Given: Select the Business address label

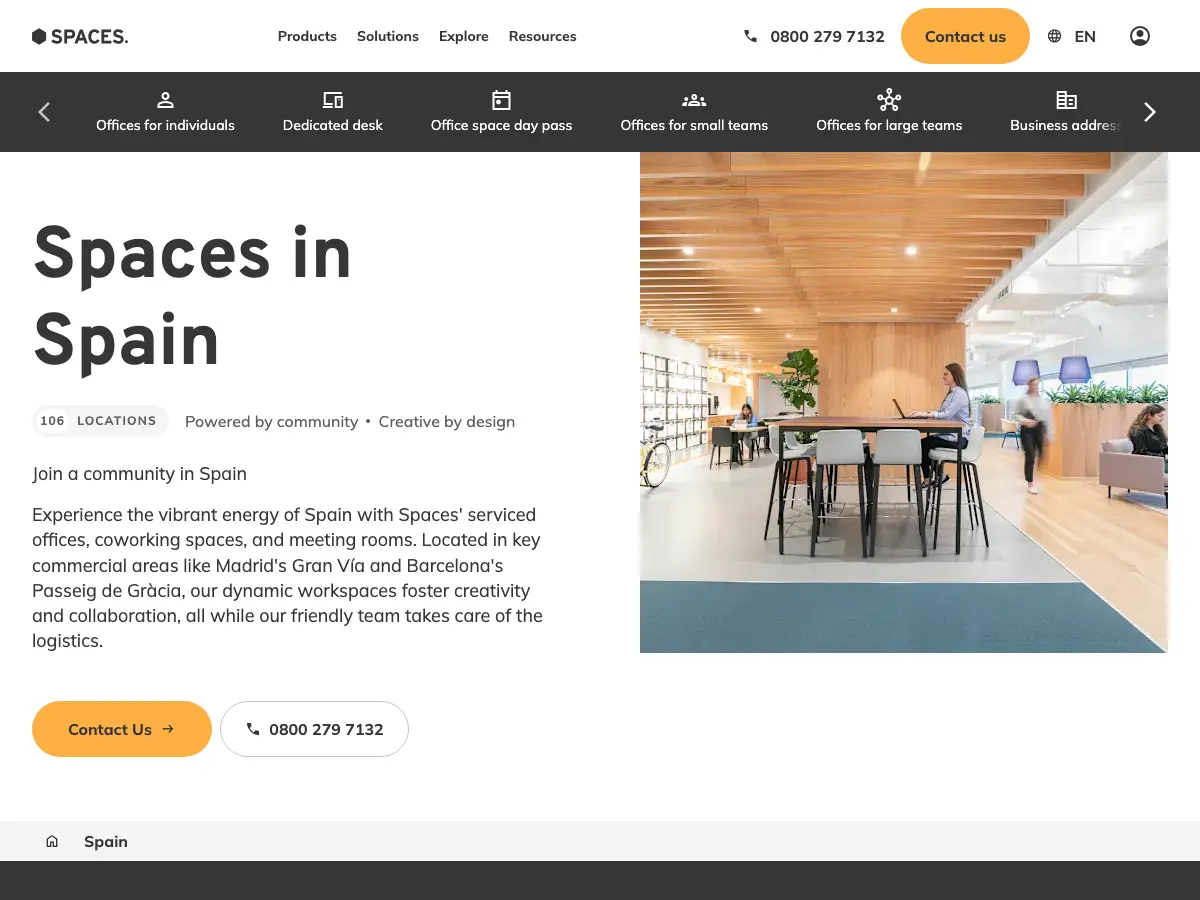Looking at the screenshot, I should [x=1067, y=125].
